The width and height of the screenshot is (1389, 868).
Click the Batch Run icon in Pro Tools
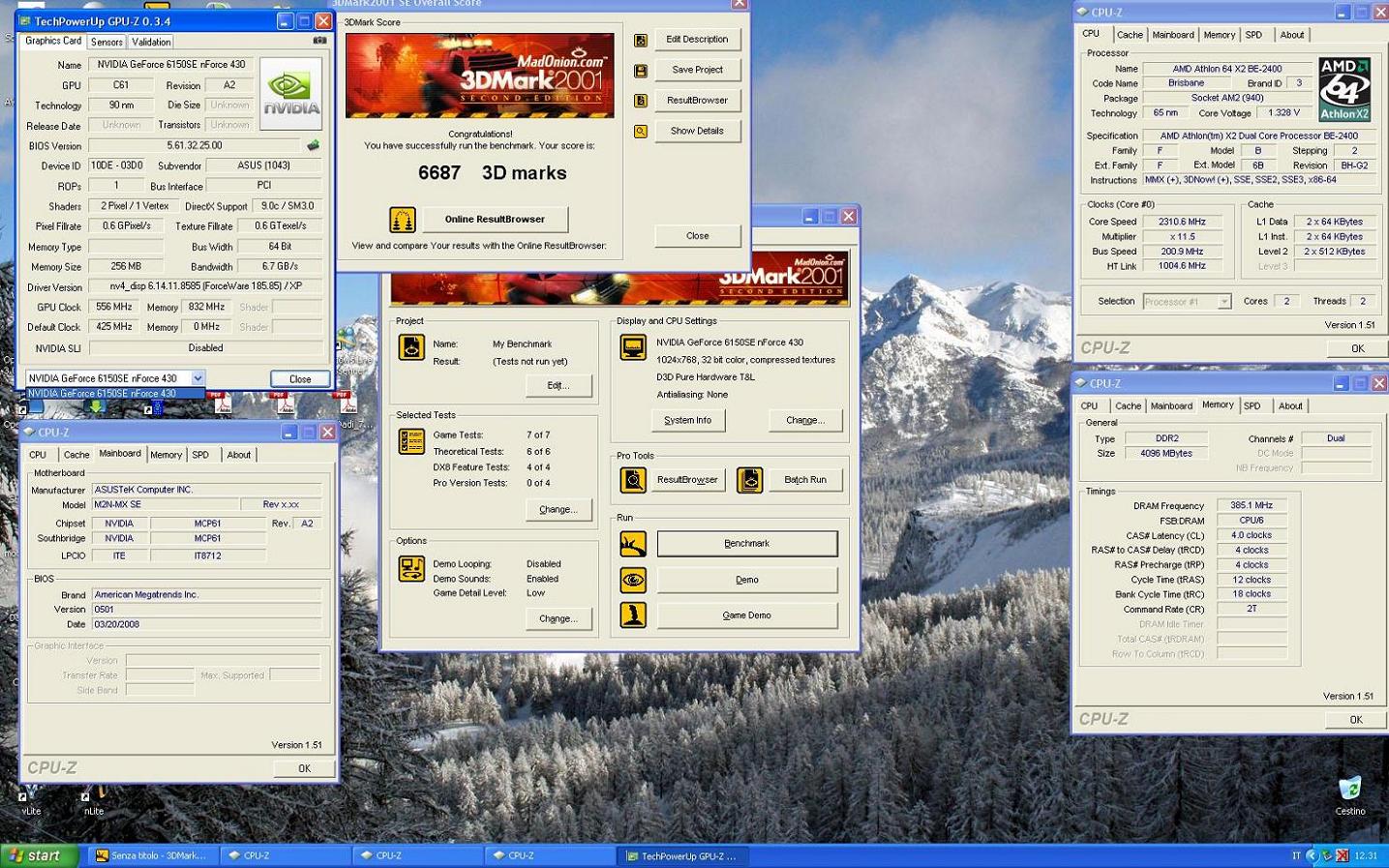point(750,480)
